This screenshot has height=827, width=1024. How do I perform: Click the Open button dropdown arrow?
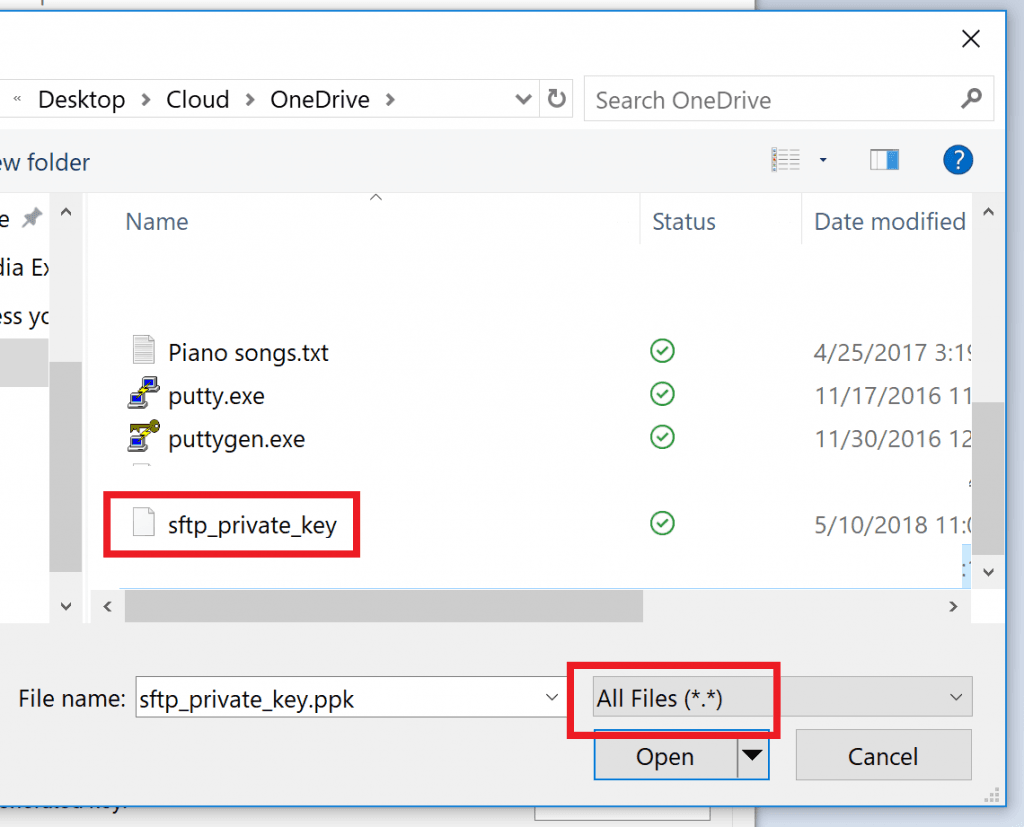[754, 757]
